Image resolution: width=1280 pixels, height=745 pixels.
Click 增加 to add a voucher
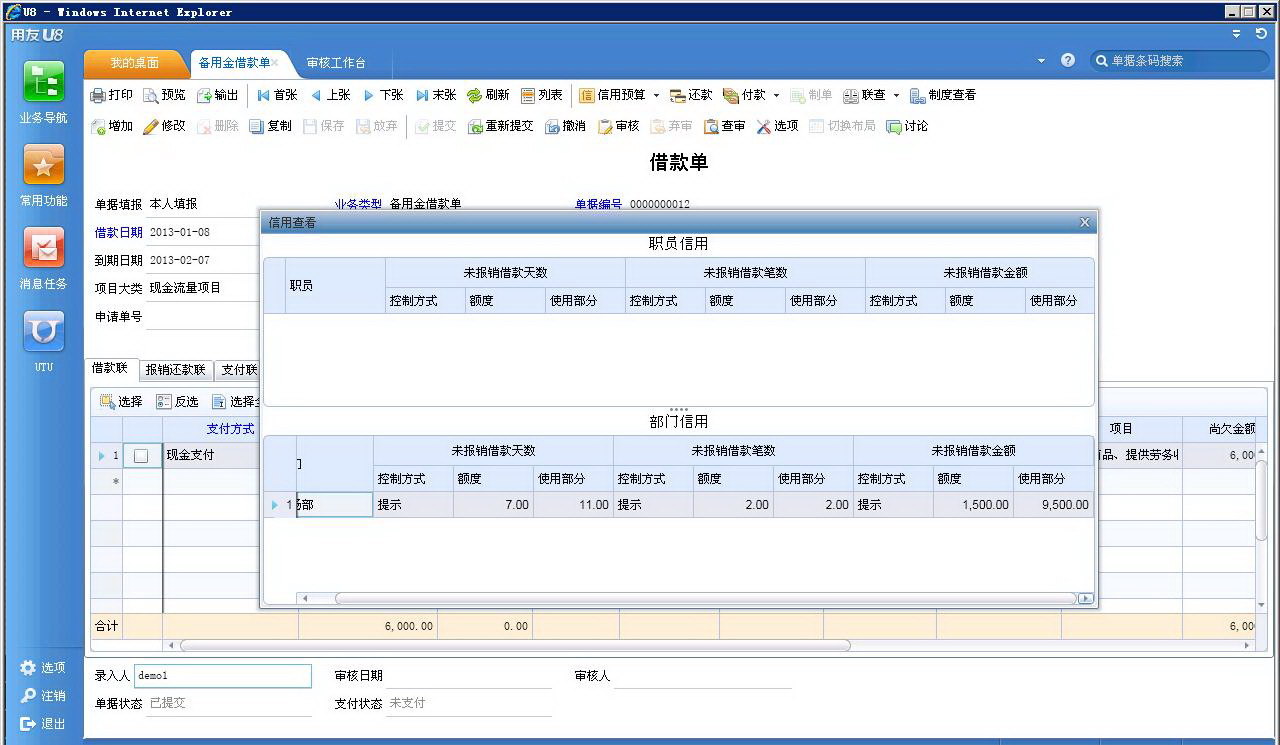coord(111,126)
